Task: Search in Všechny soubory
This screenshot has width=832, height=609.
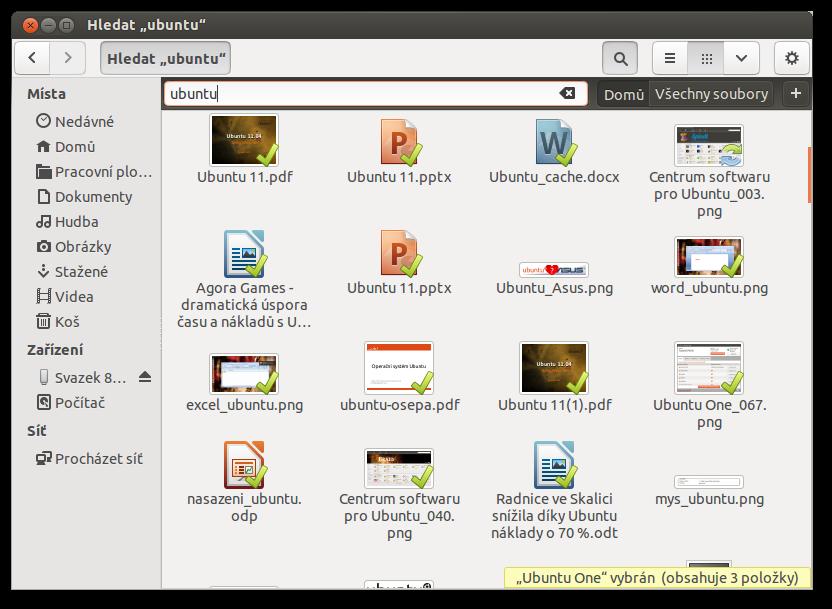Action: (711, 94)
